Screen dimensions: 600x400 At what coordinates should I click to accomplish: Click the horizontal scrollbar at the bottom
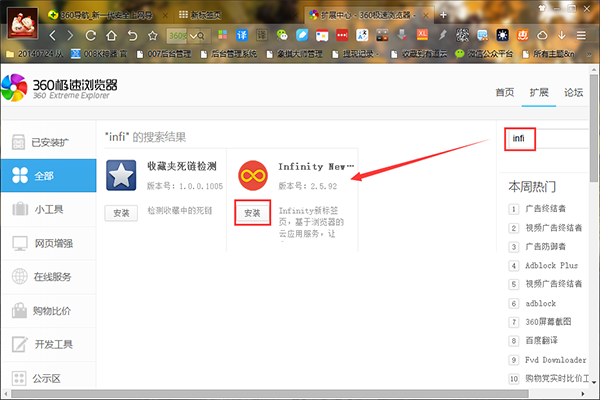[270, 394]
